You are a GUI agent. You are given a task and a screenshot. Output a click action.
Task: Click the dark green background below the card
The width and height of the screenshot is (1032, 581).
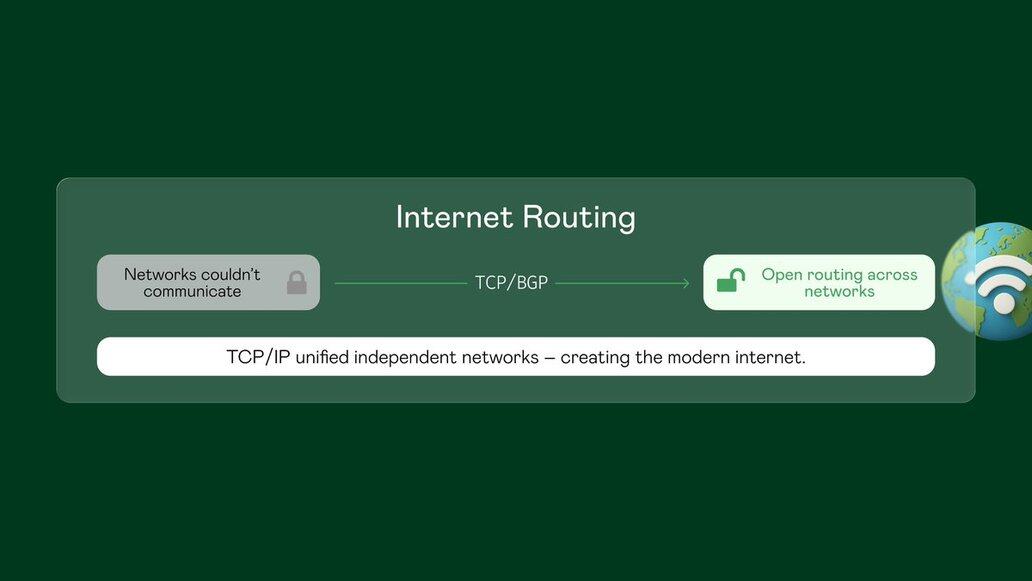pos(516,492)
